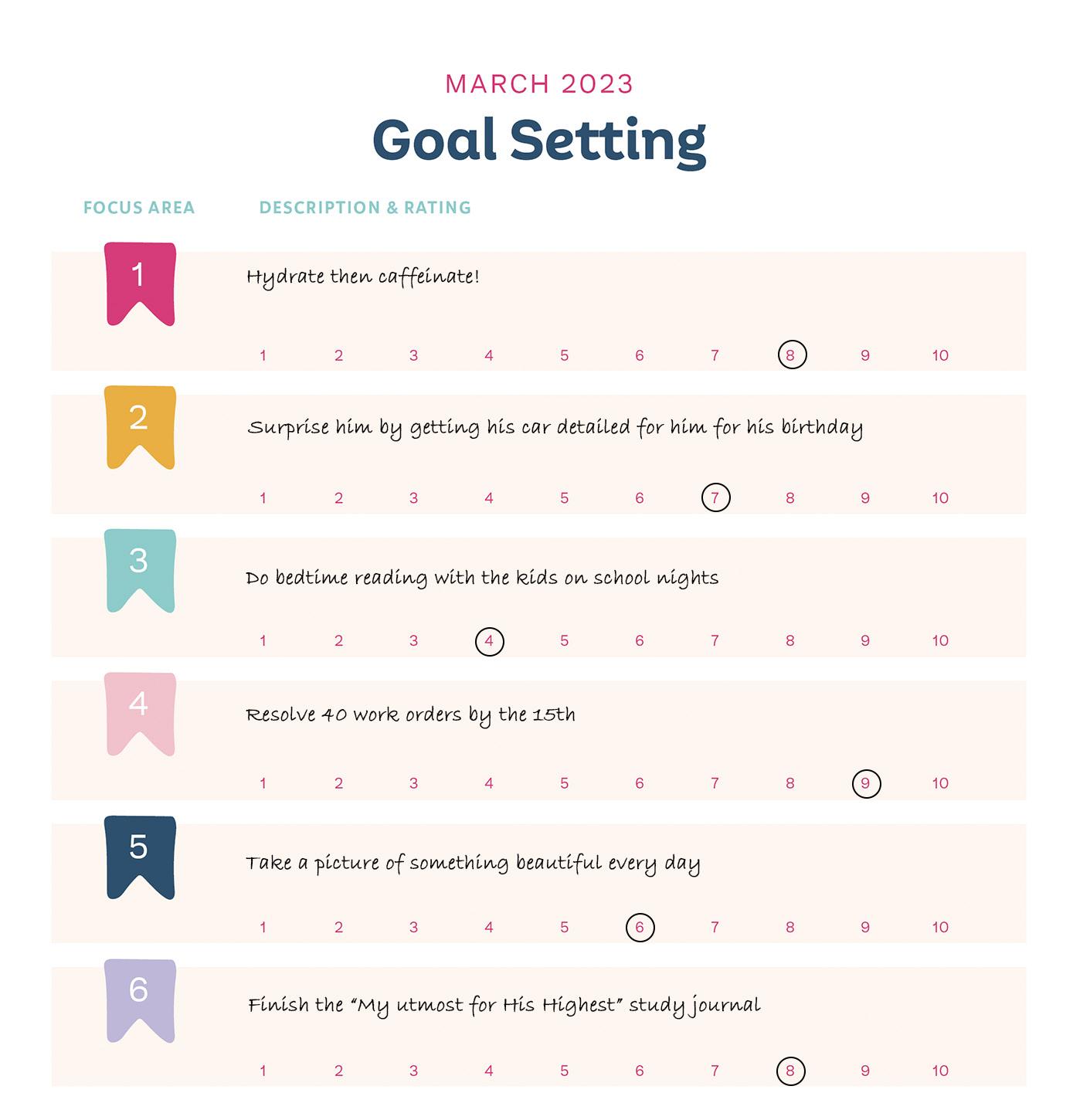1073x1120 pixels.
Task: Click the 'Goal Setting' title
Action: [538, 140]
